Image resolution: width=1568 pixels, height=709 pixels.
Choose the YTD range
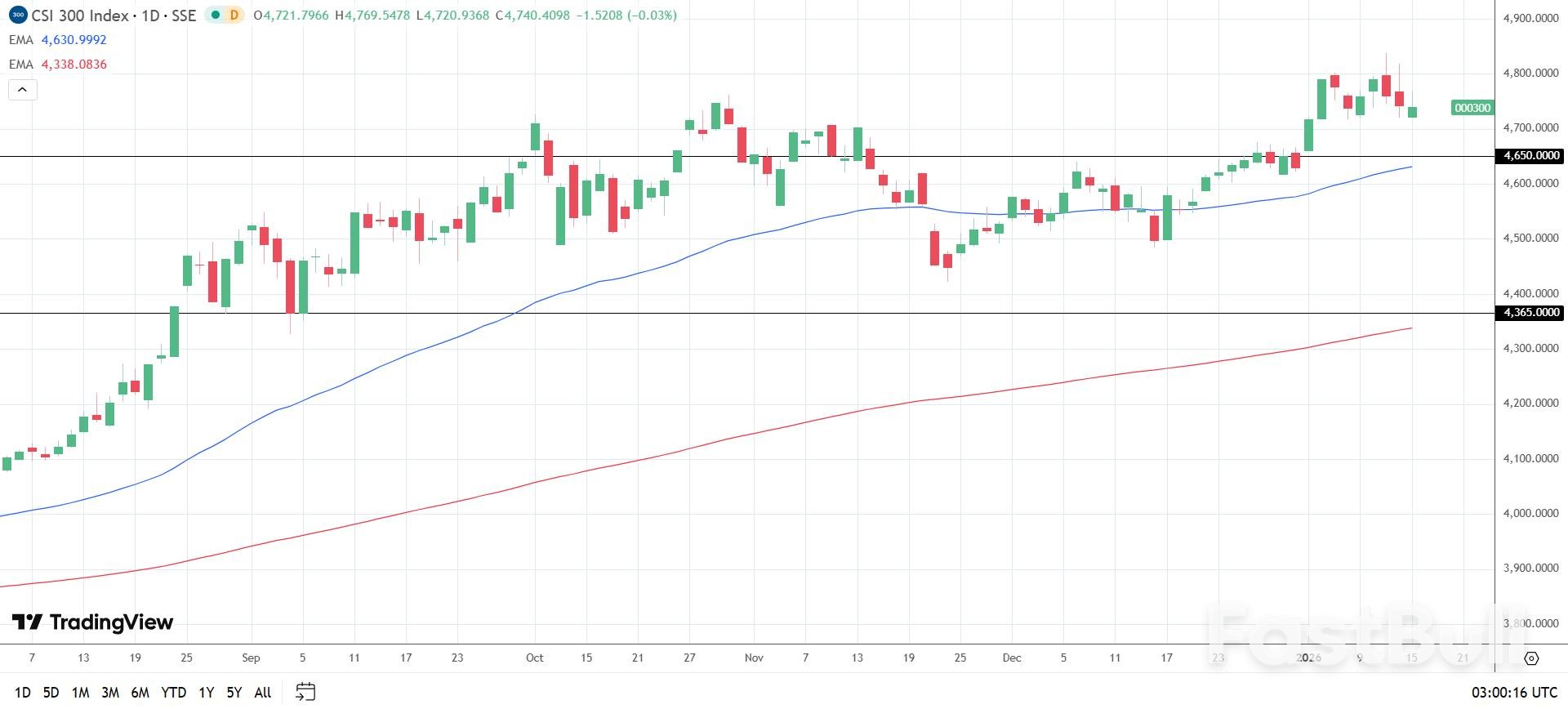click(x=173, y=693)
